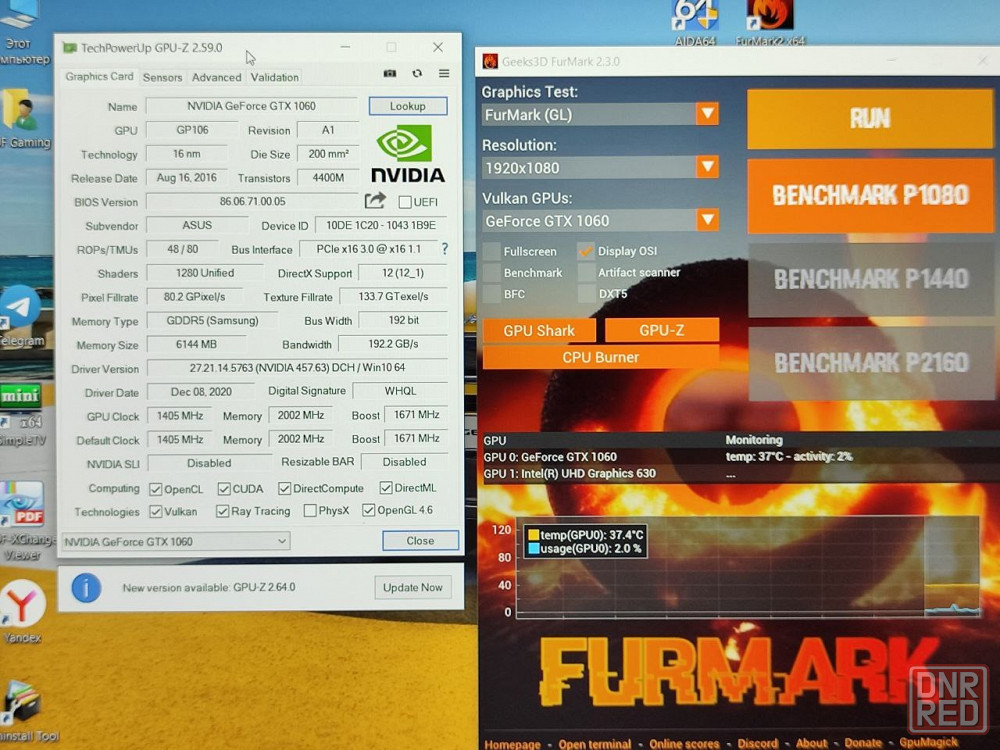The image size is (1000, 750).
Task: Open the green mini desktop icon
Action: (x=20, y=396)
